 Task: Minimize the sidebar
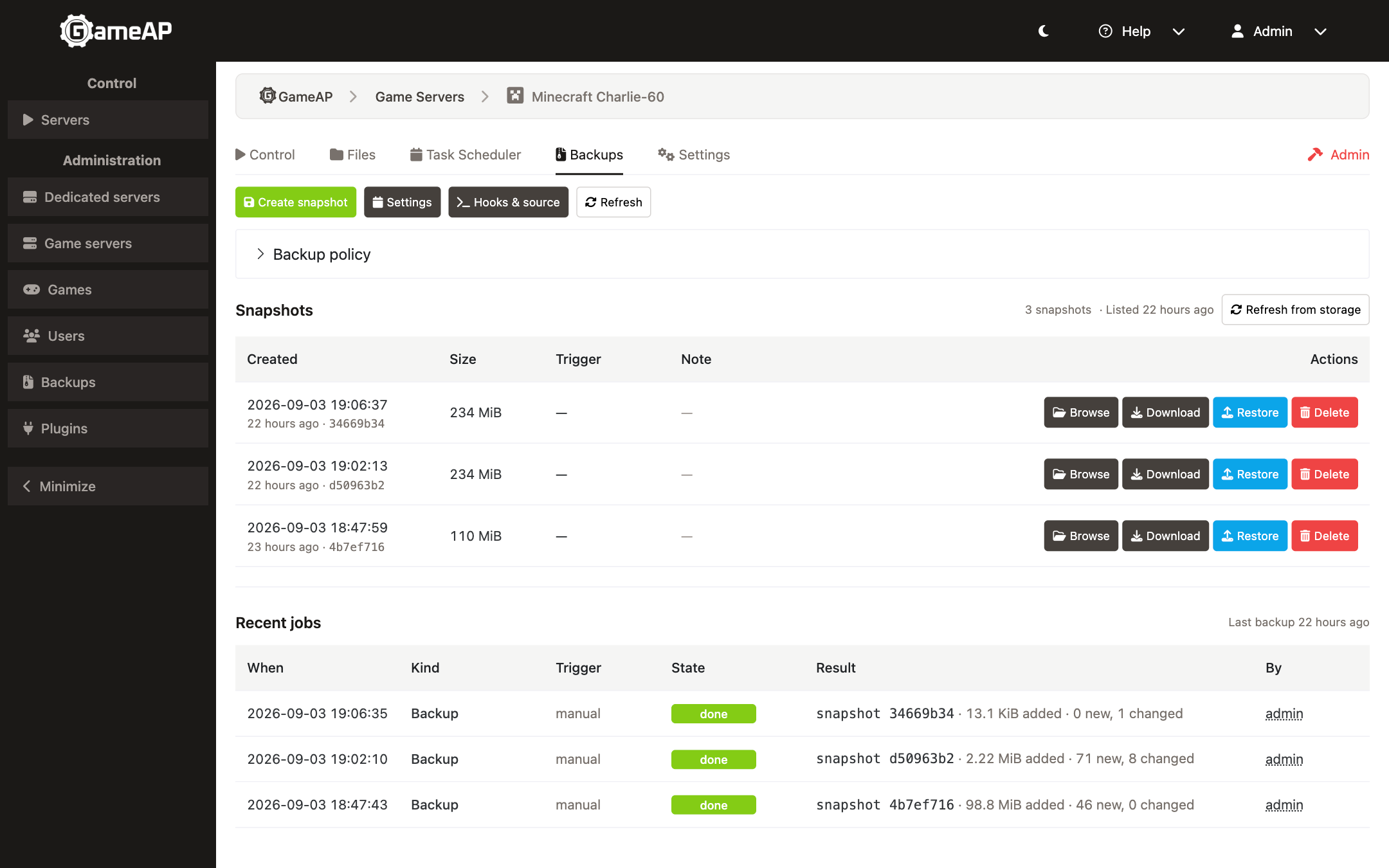pos(108,486)
